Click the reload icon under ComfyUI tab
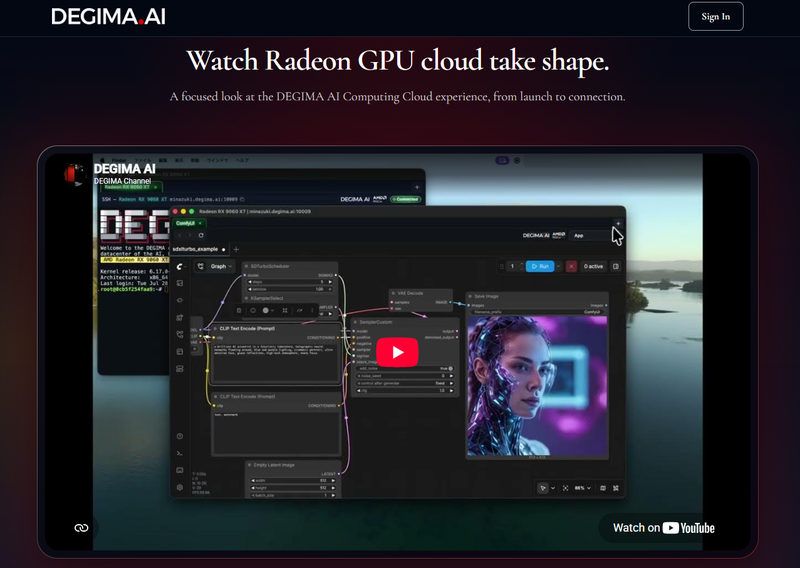This screenshot has width=800, height=568. tap(201, 235)
